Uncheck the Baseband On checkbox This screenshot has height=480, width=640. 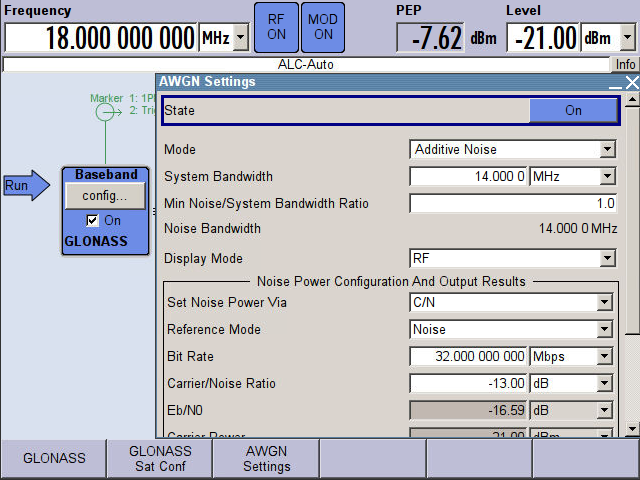coord(93,220)
